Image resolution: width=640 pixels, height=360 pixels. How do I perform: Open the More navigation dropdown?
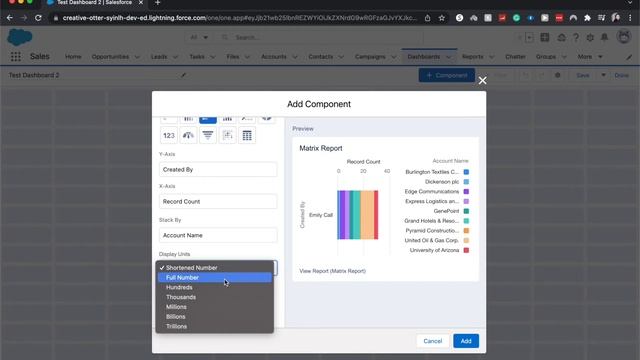point(590,57)
